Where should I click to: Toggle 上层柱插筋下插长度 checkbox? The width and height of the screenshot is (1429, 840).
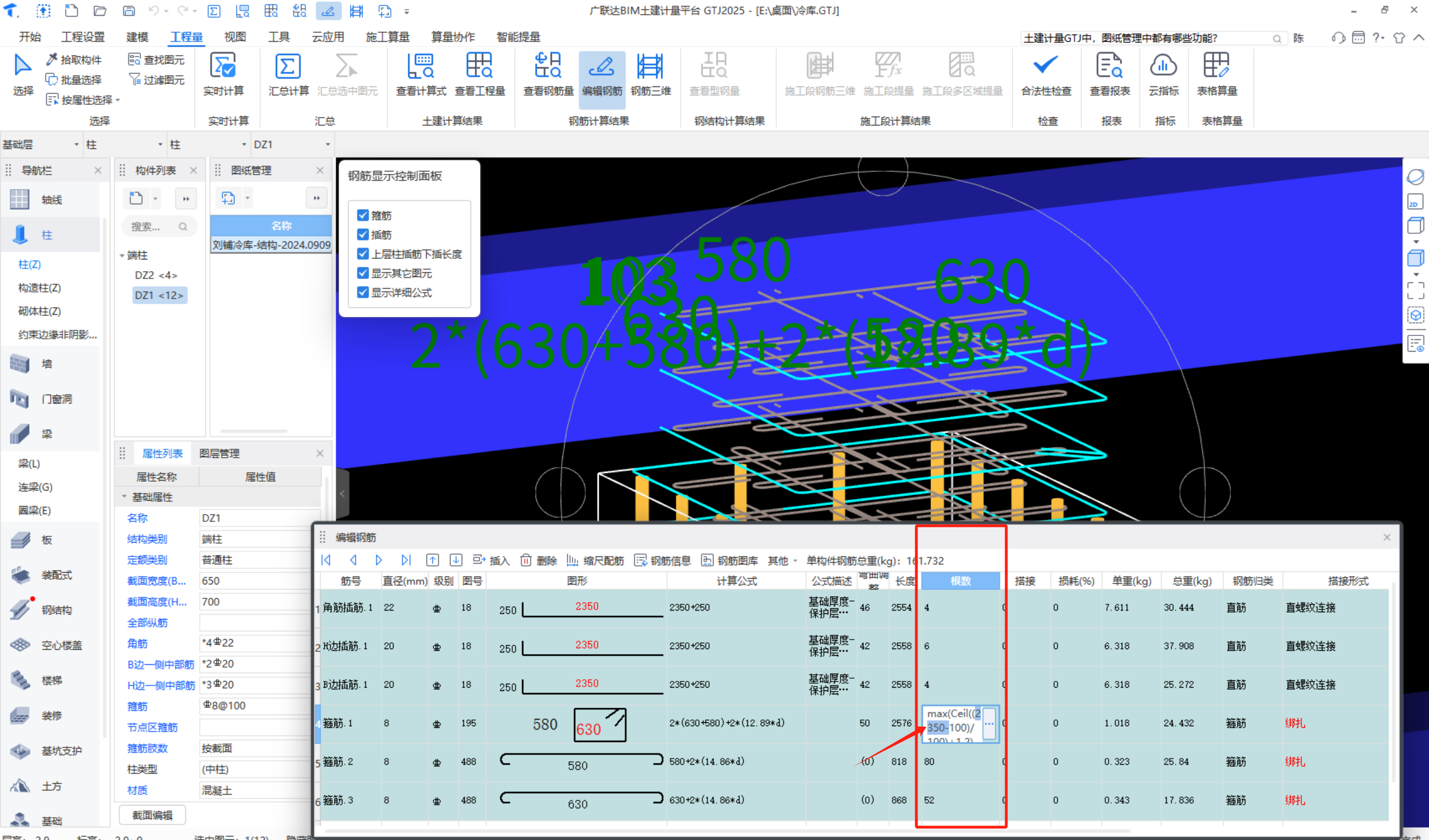pyautogui.click(x=363, y=253)
